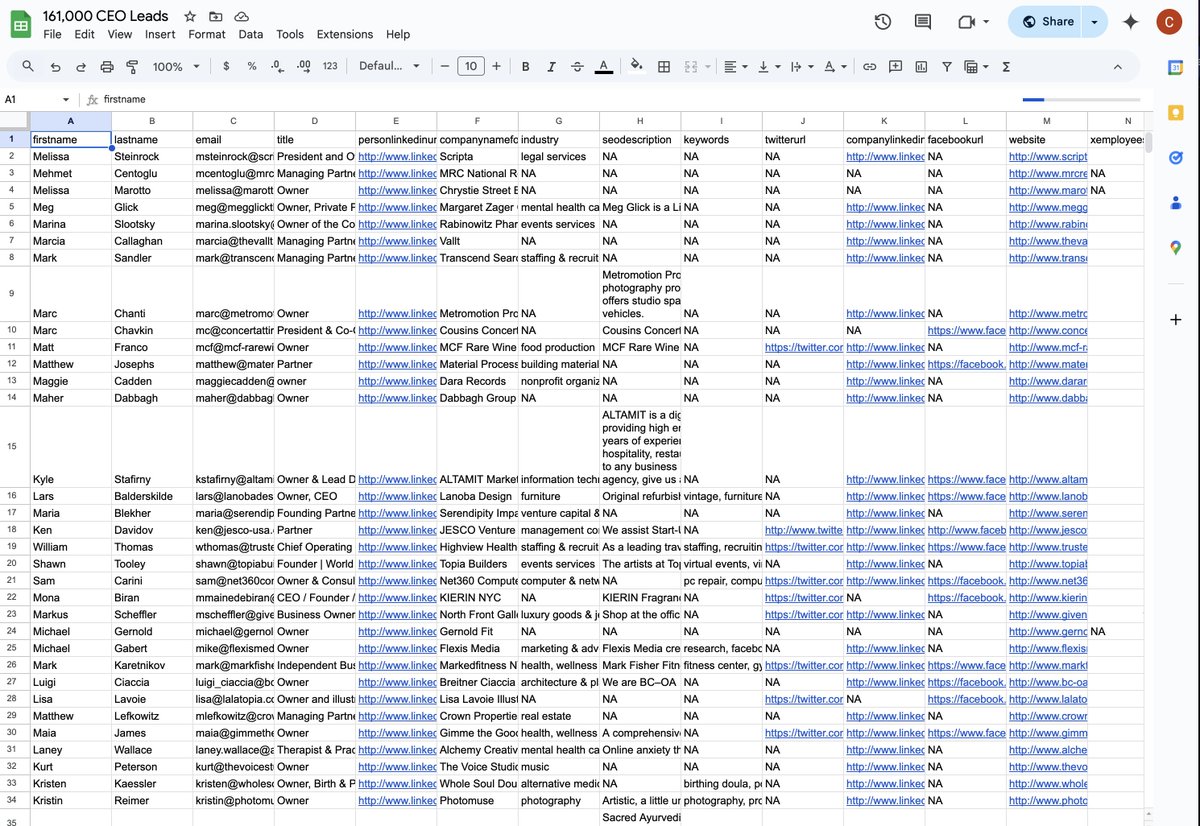Toggle bold formatting

click(x=525, y=66)
